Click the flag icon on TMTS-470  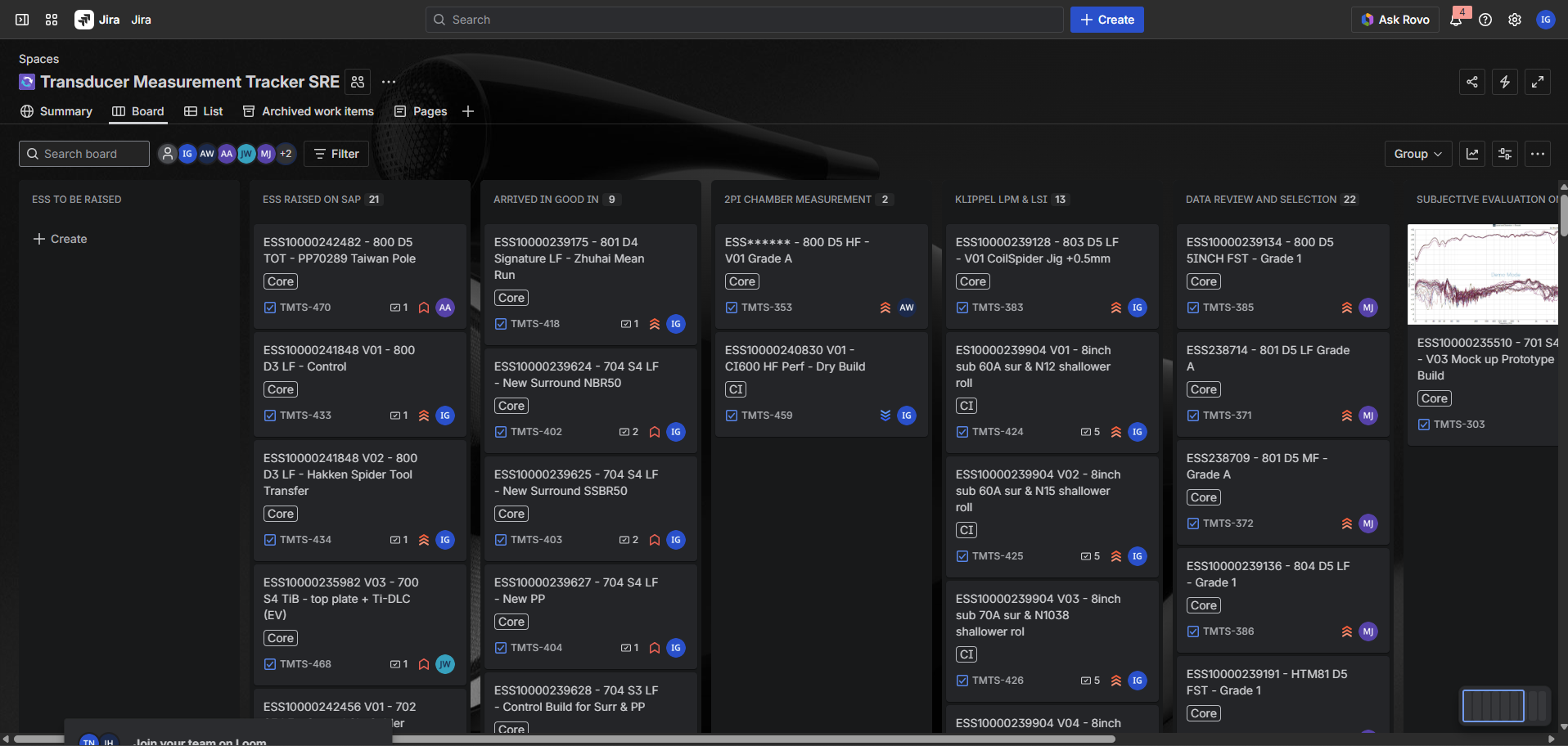coord(424,308)
